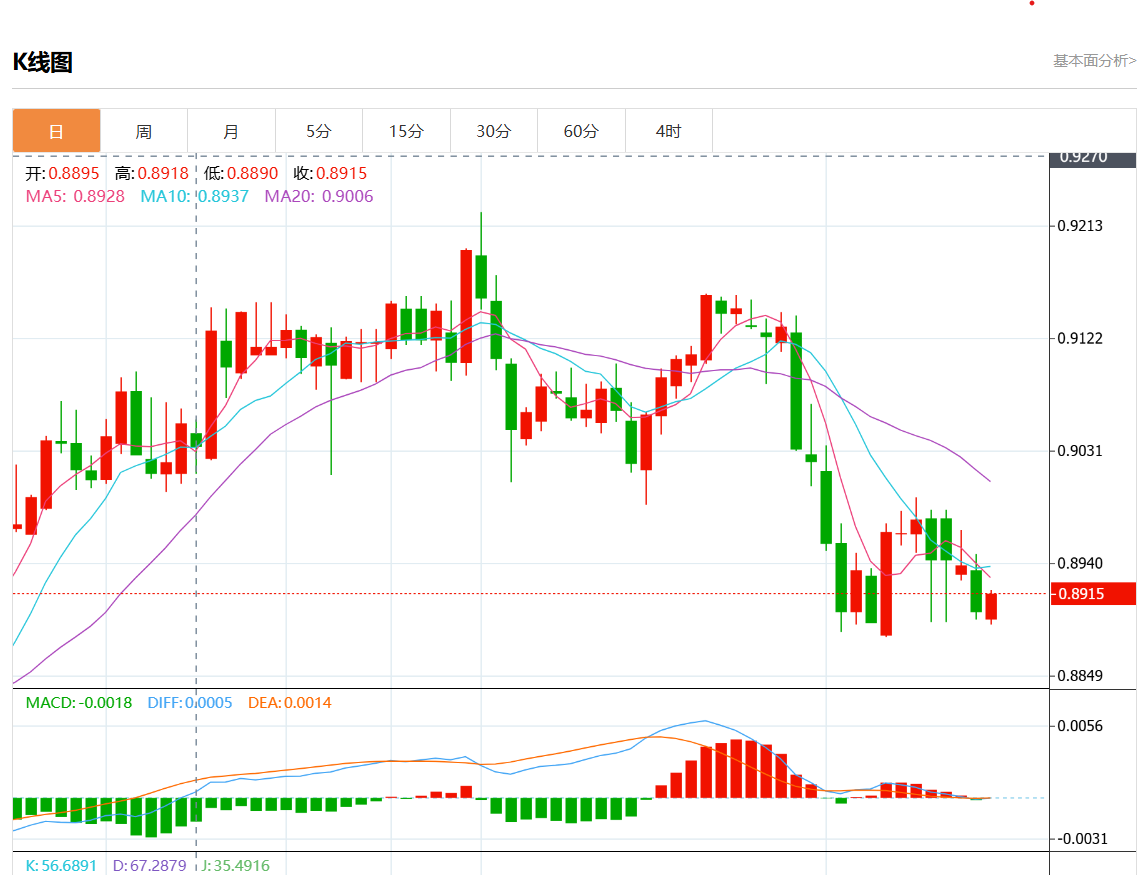Click the 开: 0.8895 open value
Image resolution: width=1147 pixels, height=875 pixels.
[62, 173]
